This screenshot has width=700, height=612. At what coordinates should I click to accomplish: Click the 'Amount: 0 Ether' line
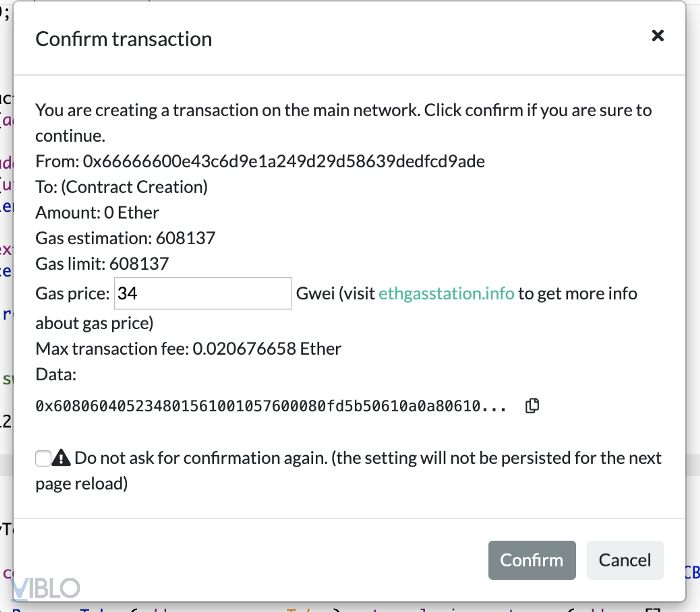tap(98, 212)
